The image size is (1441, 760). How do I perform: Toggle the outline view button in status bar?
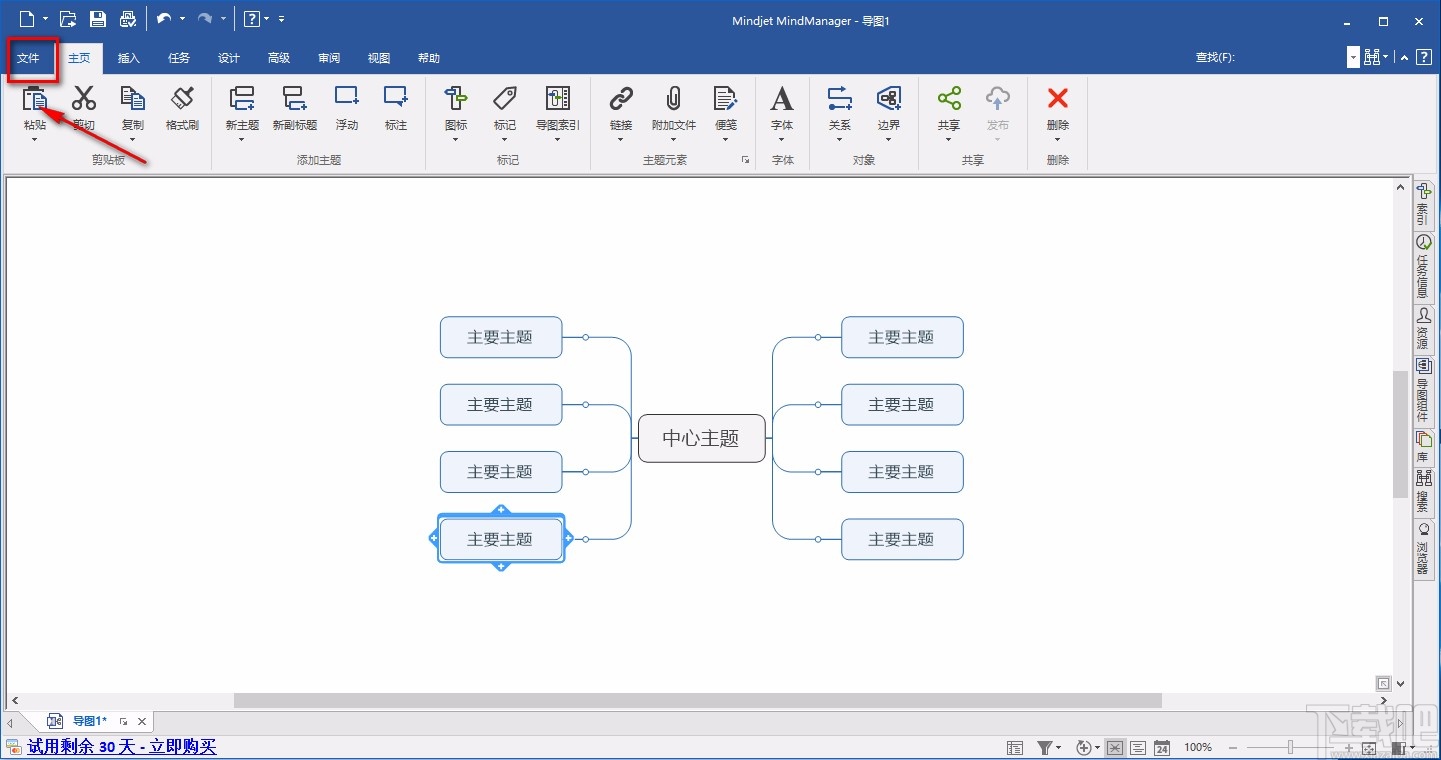pos(1138,748)
